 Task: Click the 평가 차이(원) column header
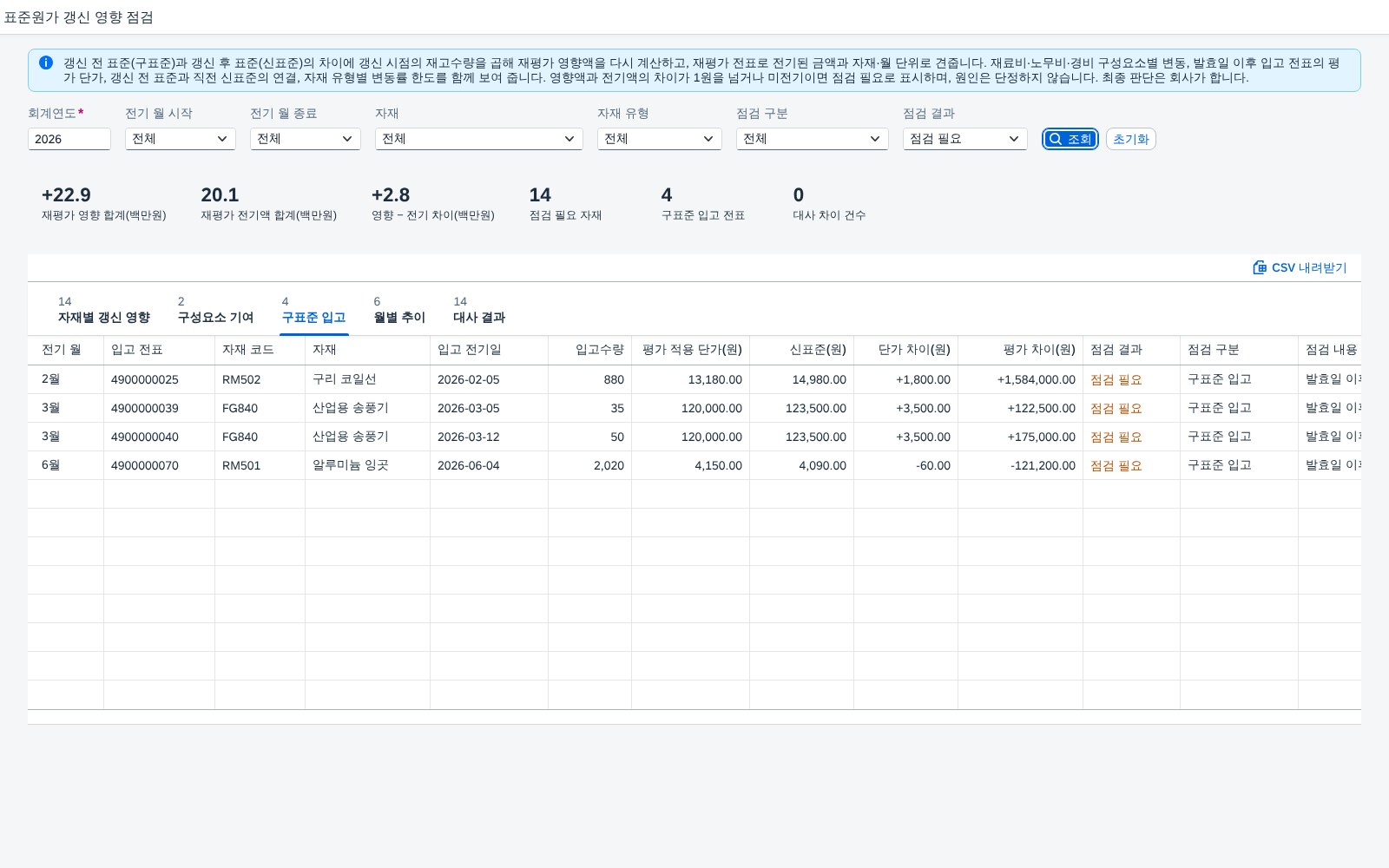tap(1021, 350)
